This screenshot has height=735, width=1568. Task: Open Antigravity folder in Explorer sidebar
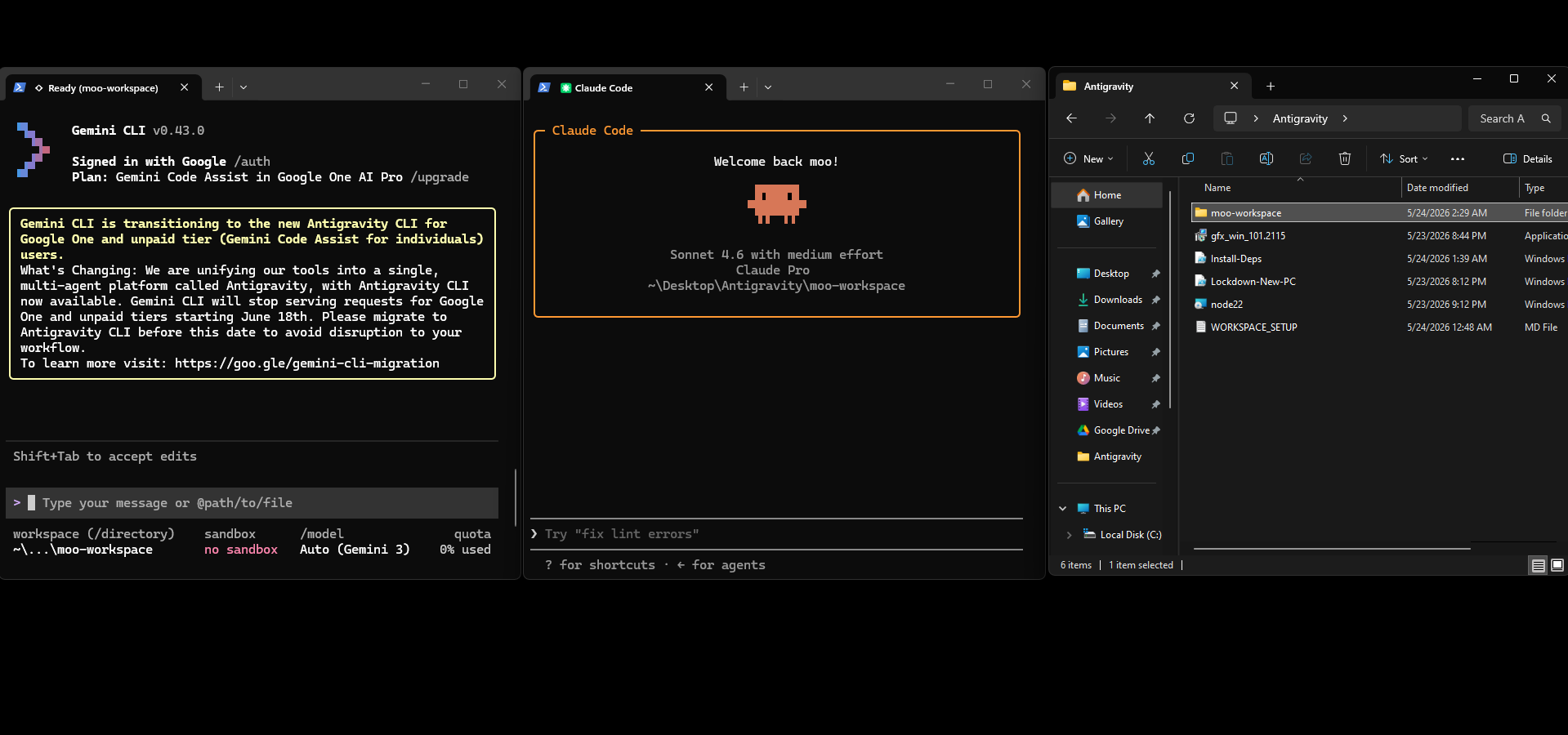[1117, 457]
